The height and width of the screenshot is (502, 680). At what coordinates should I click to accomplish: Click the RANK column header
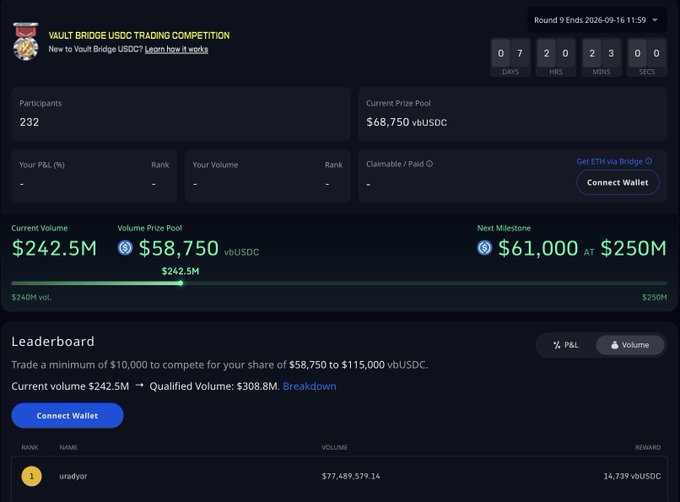click(x=30, y=447)
